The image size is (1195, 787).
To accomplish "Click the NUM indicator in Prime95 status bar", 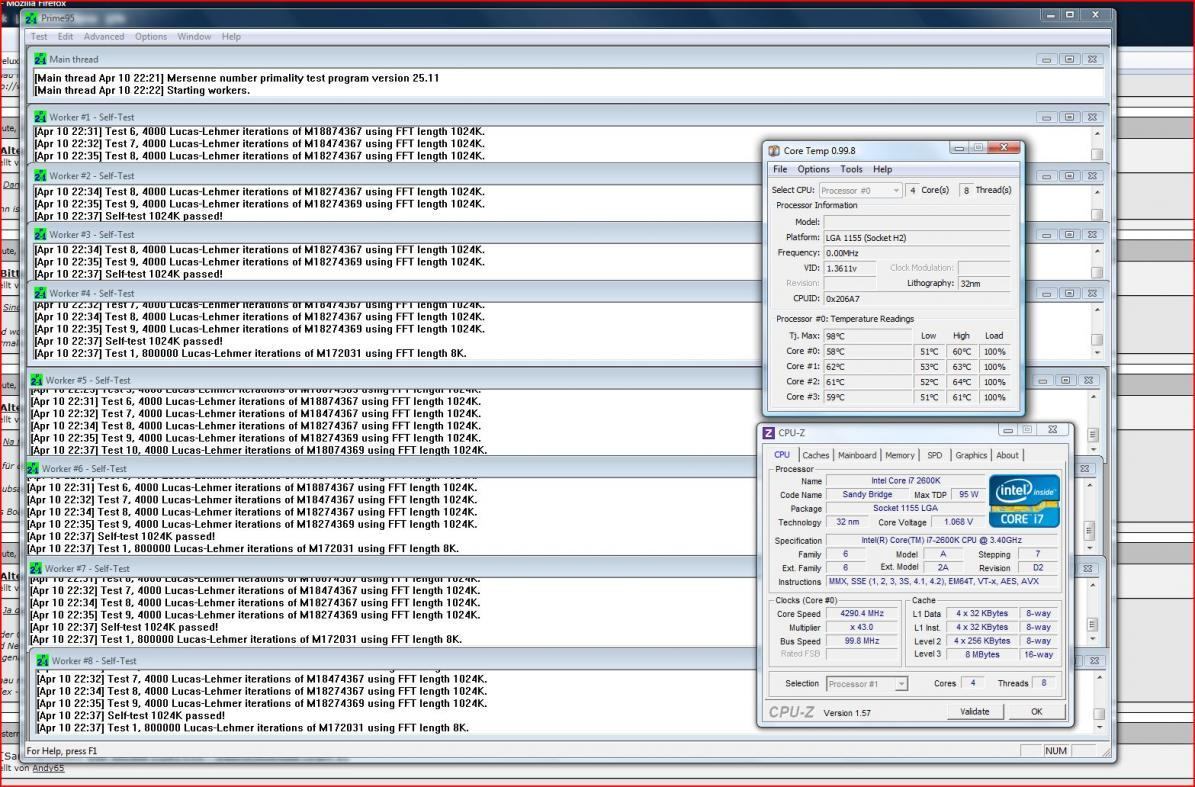I will [x=1056, y=751].
